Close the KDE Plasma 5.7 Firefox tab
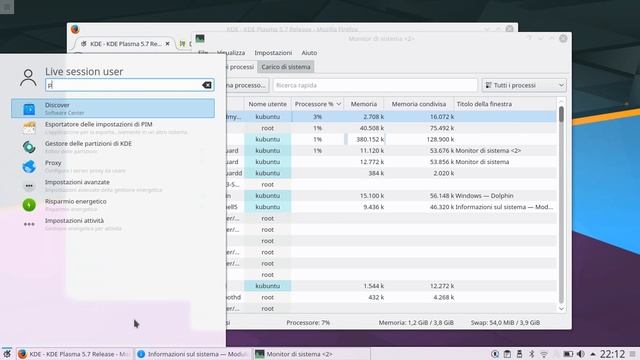This screenshot has height=360, width=640. click(167, 44)
